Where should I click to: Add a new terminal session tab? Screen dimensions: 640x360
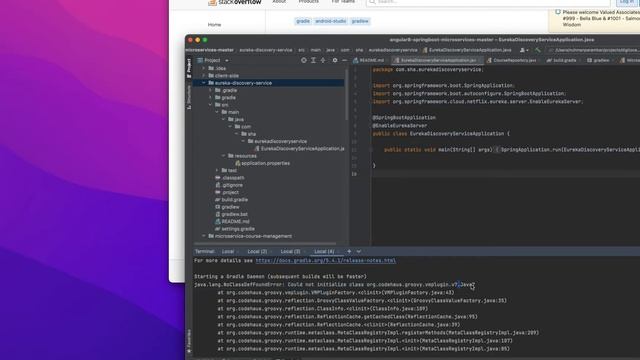[349, 251]
